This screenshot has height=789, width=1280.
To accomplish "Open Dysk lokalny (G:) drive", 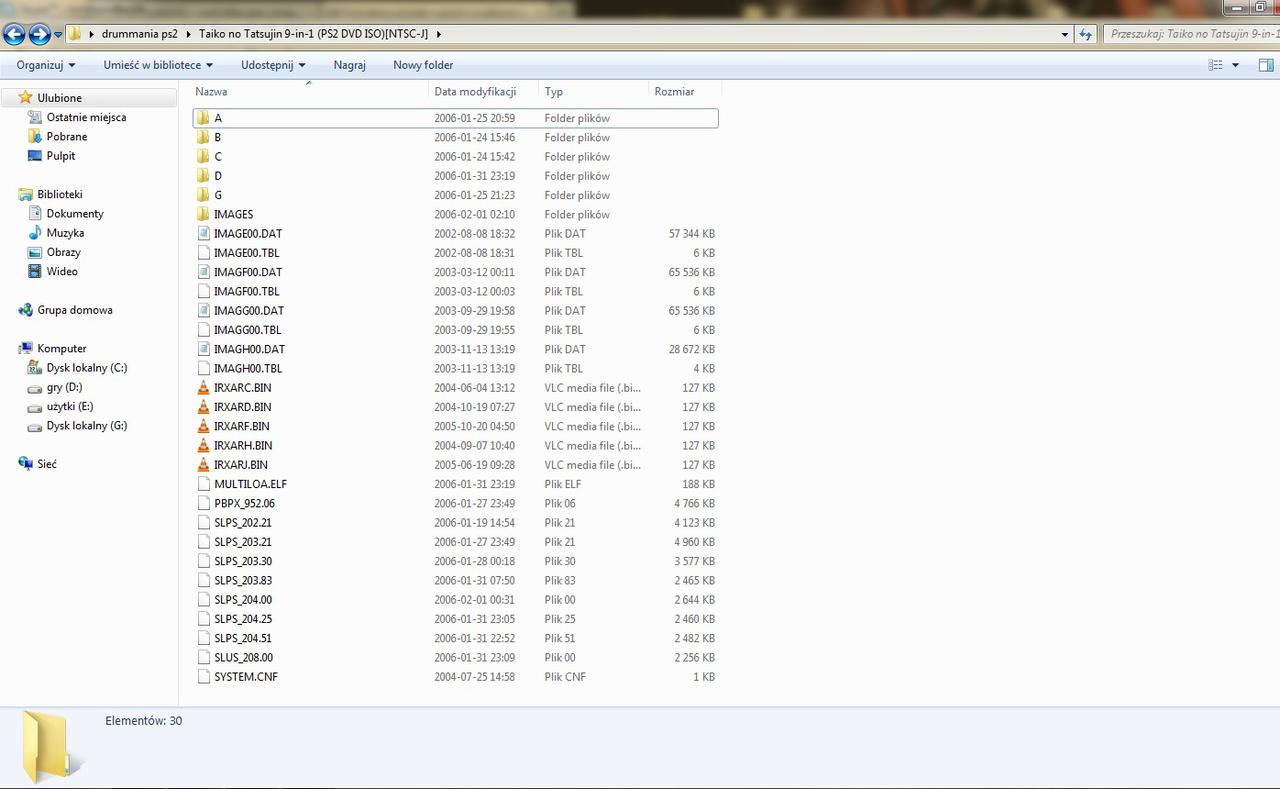I will [x=86, y=425].
